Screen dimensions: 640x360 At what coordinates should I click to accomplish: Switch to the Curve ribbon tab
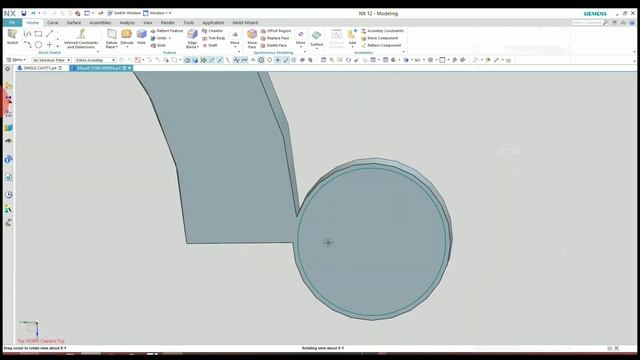coord(52,23)
